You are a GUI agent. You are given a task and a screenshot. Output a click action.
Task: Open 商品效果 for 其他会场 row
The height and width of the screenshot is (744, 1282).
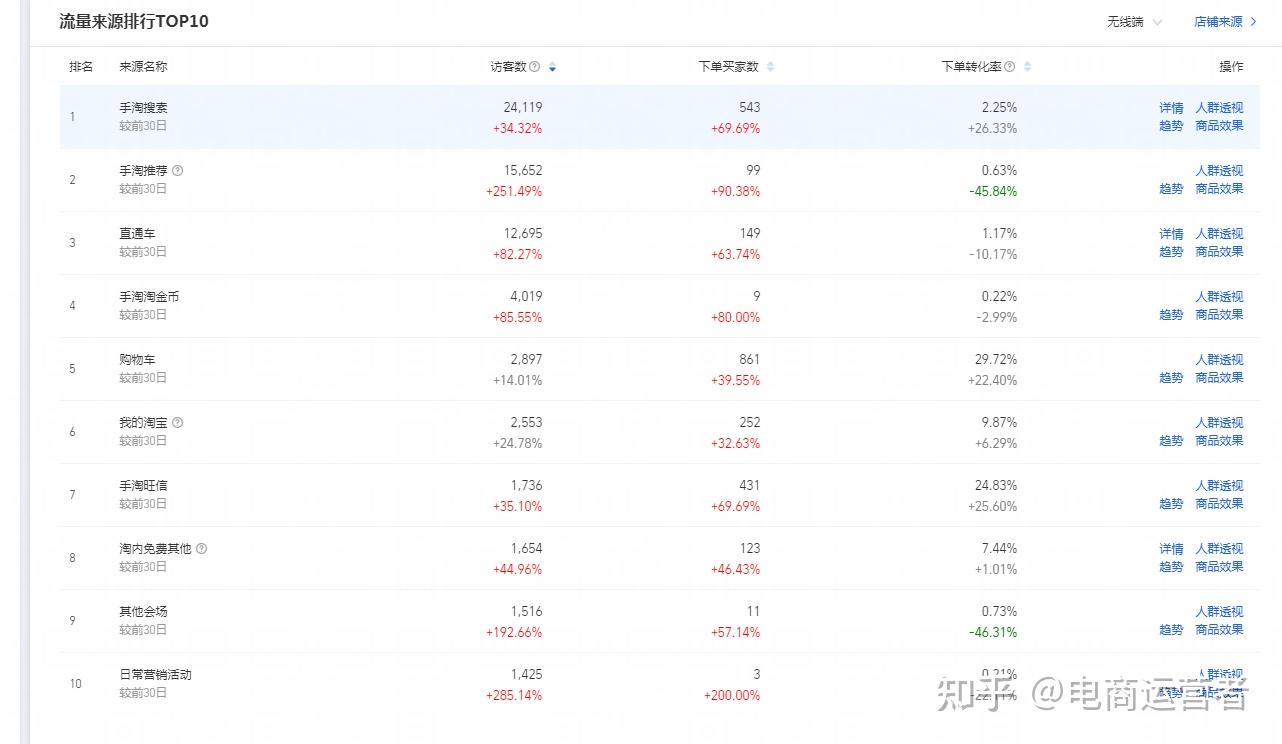1219,630
